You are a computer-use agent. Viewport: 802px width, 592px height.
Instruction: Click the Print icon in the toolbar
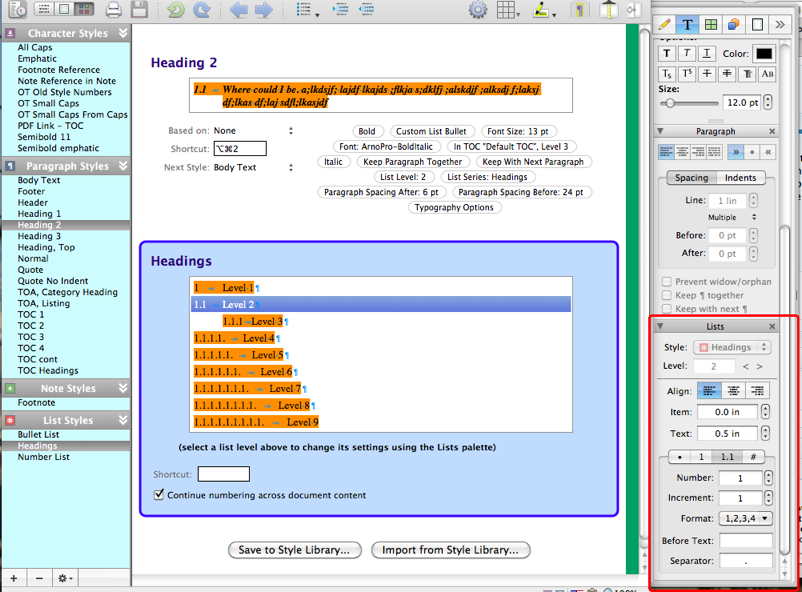(x=114, y=11)
